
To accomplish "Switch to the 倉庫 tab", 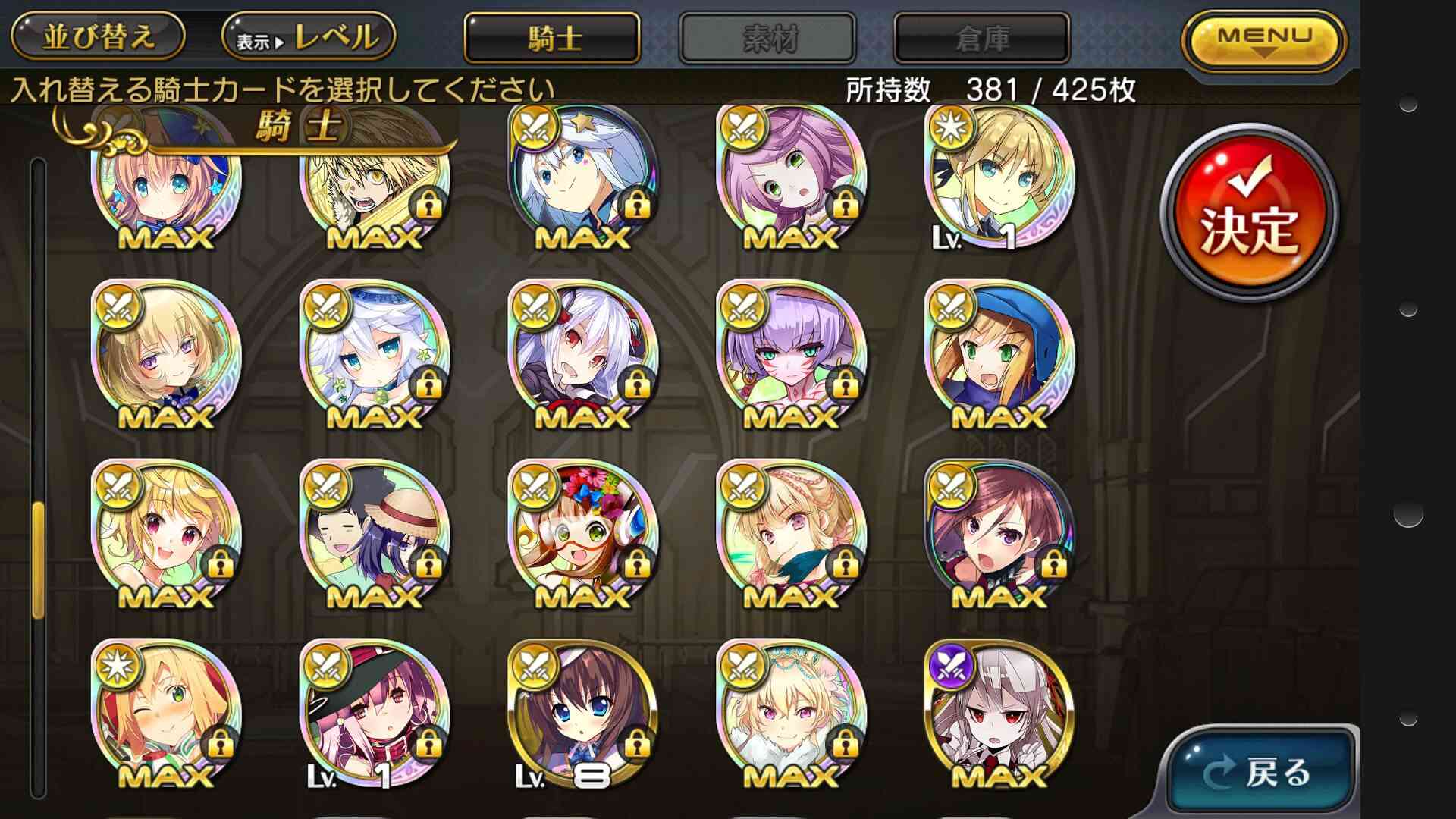I will 981,38.
